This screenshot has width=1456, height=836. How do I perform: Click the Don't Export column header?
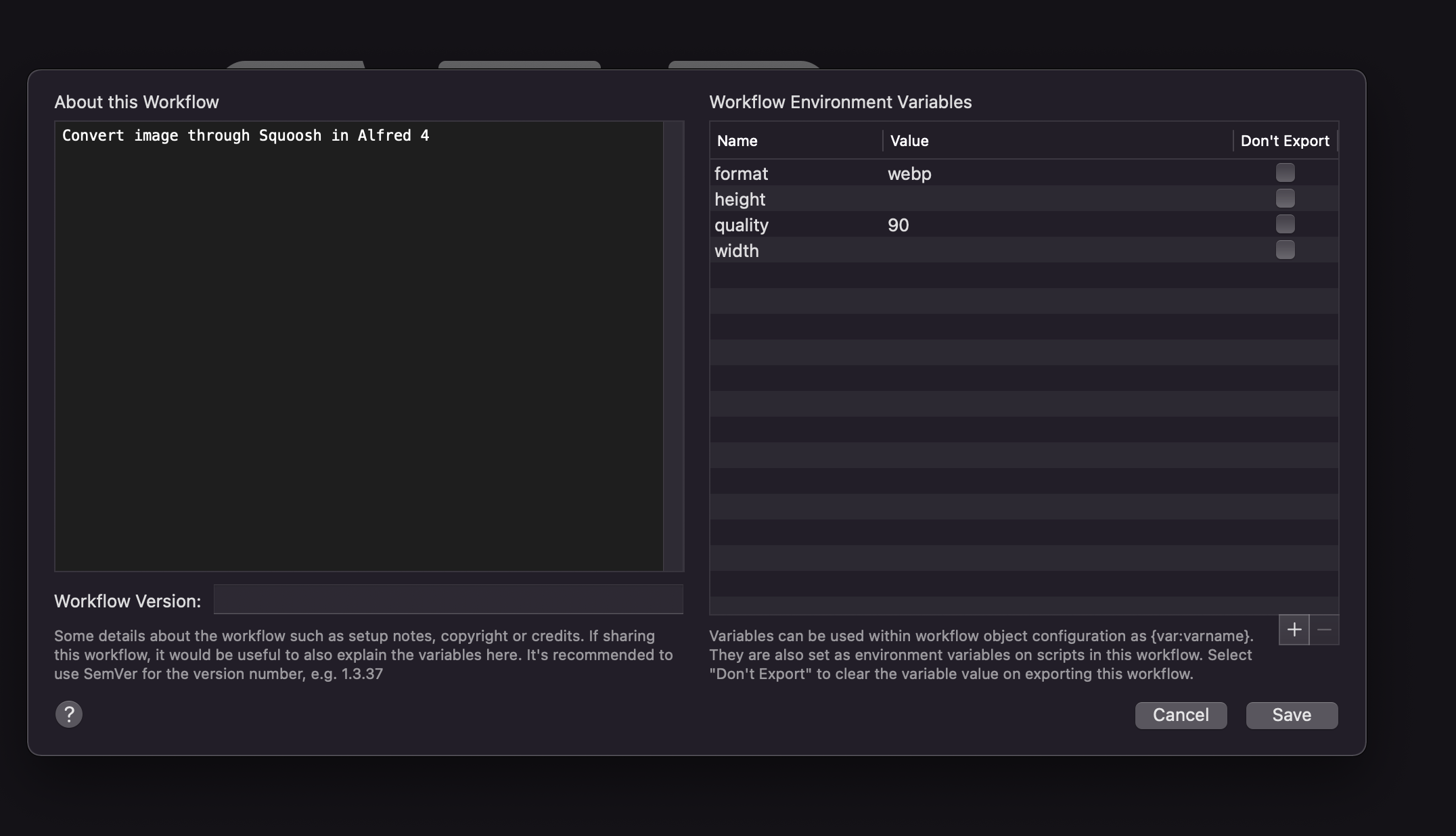point(1284,141)
